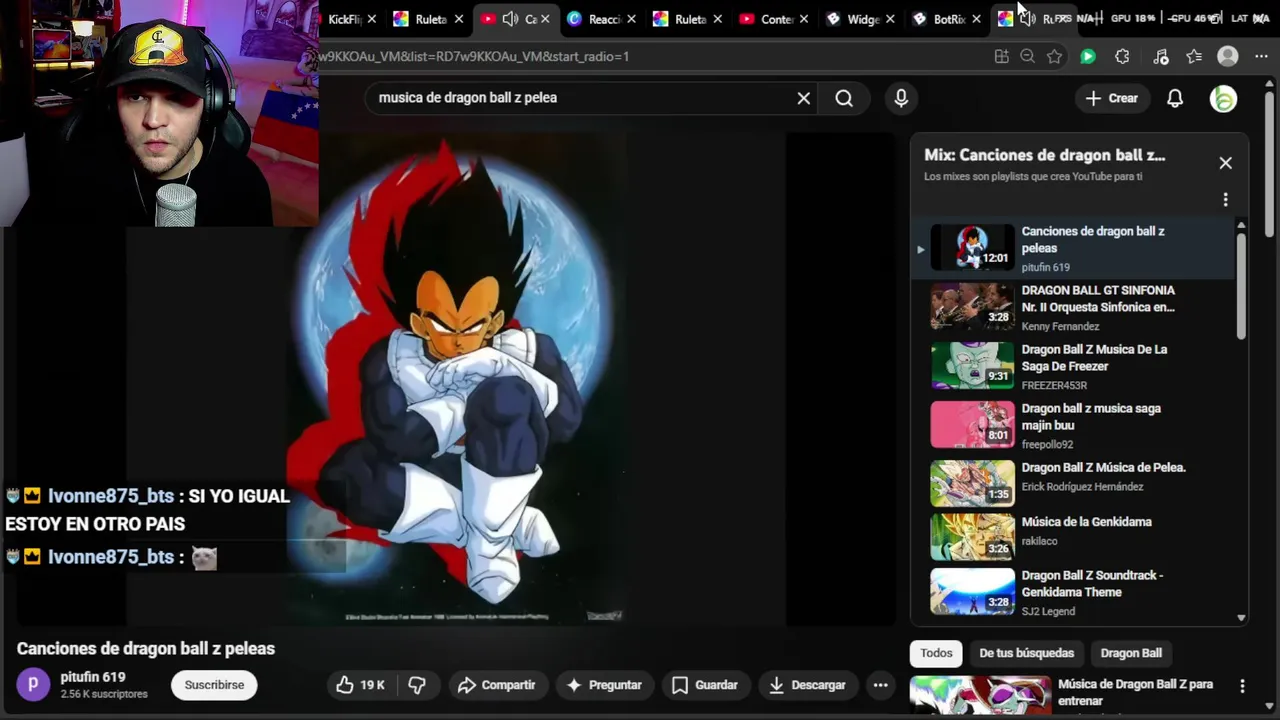Click the Descargar button
The width and height of the screenshot is (1280, 720).
[x=807, y=685]
